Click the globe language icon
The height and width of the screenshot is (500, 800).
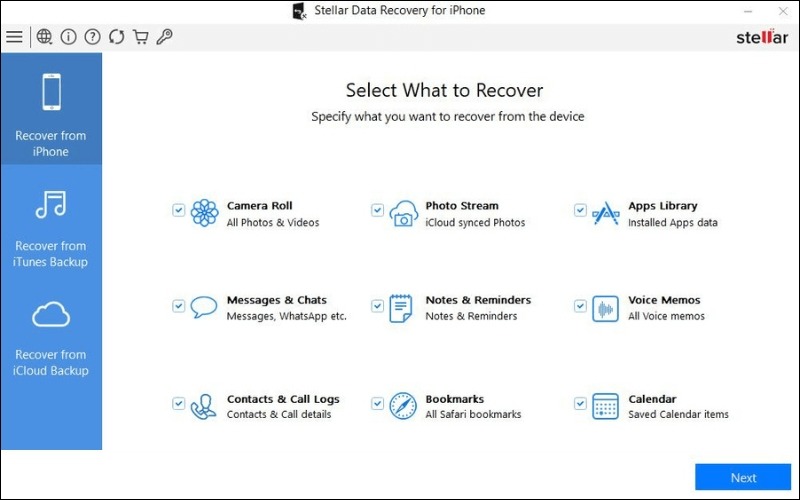click(44, 37)
